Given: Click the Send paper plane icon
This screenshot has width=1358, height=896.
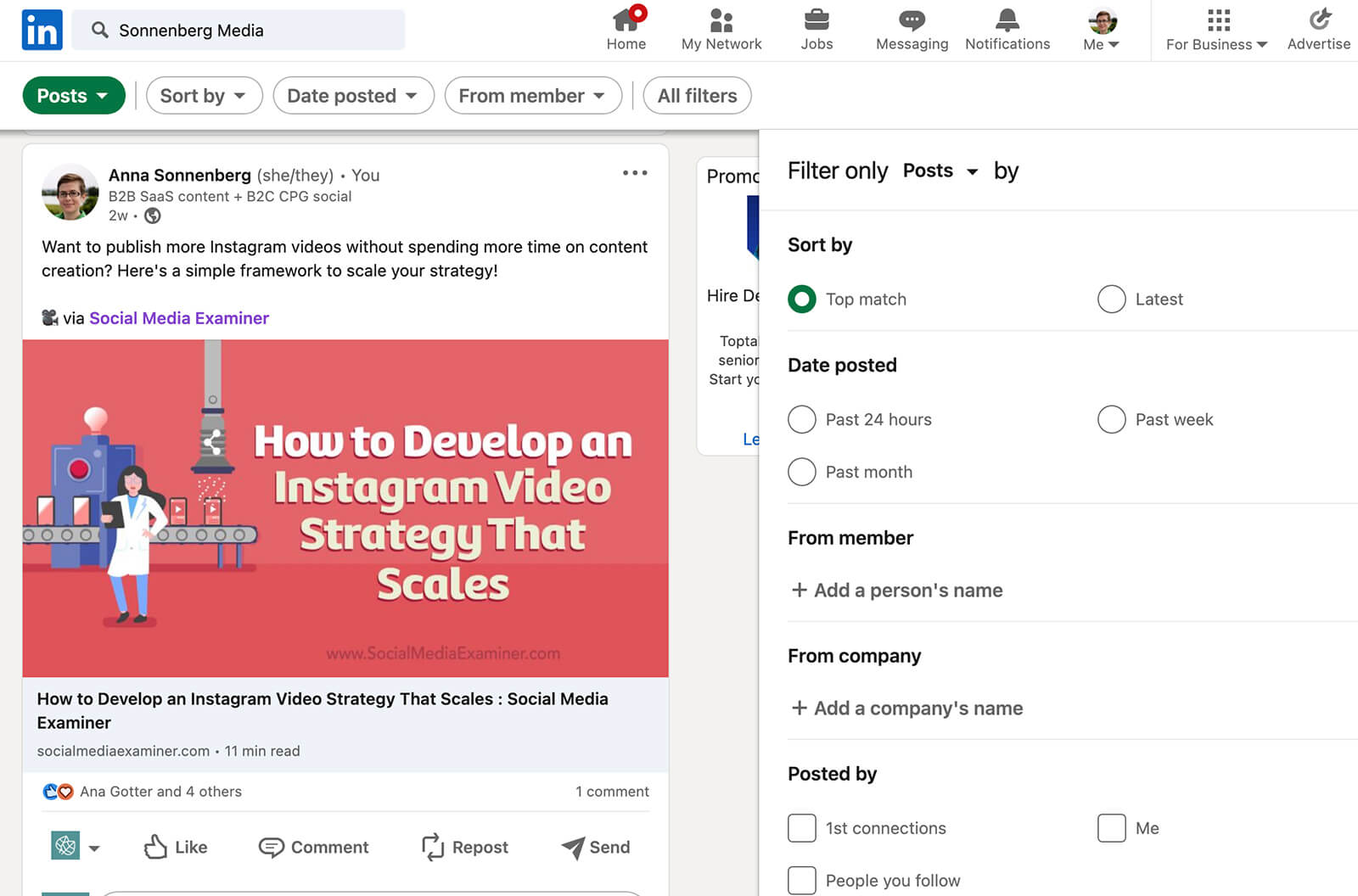Looking at the screenshot, I should (573, 847).
